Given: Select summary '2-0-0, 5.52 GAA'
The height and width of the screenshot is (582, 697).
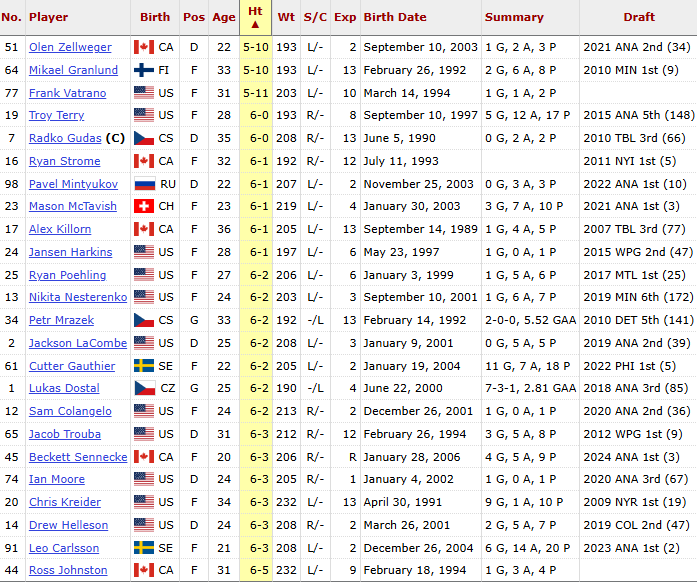Looking at the screenshot, I should (531, 320).
